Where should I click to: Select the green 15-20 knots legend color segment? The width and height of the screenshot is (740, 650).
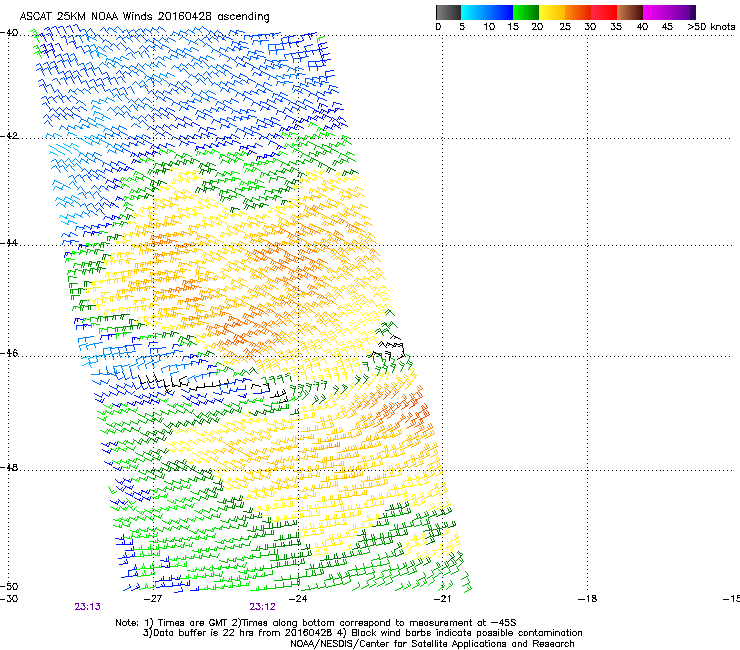[526, 12]
